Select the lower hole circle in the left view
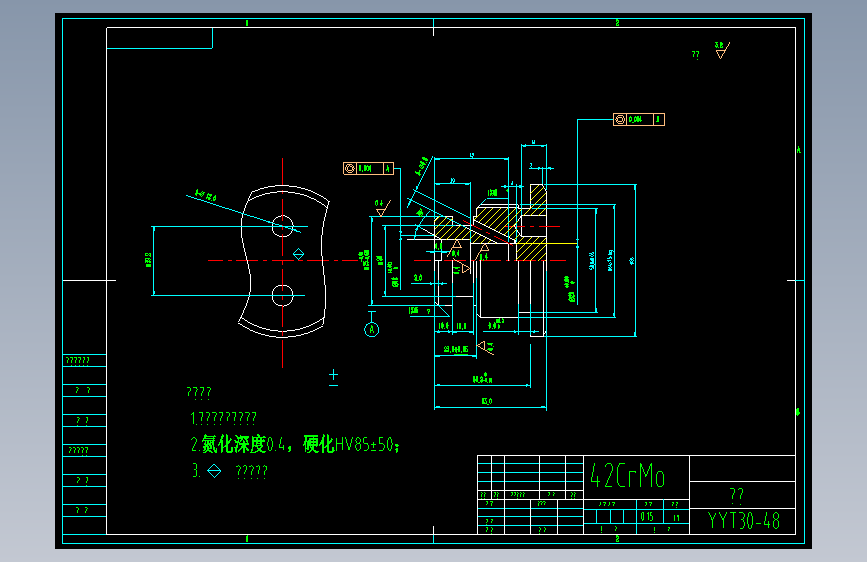Image resolution: width=867 pixels, height=562 pixels. click(x=283, y=295)
